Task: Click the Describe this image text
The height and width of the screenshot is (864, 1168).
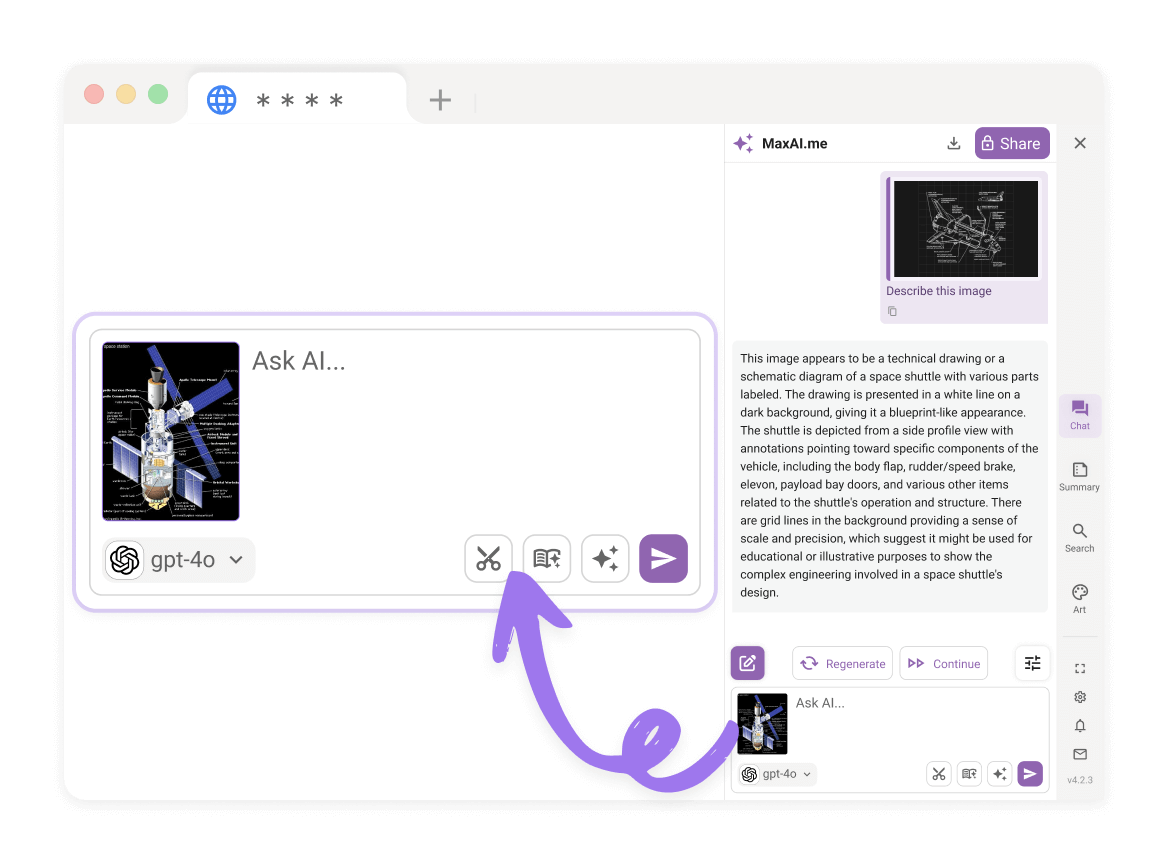Action: click(939, 291)
